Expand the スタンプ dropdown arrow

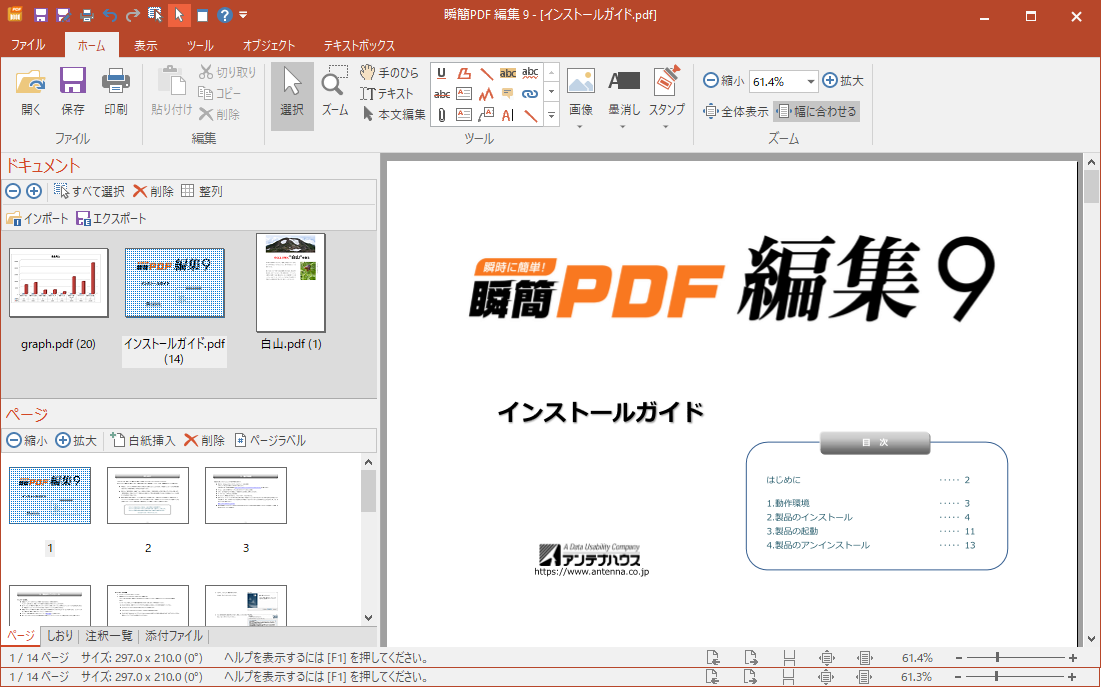pyautogui.click(x=666, y=127)
